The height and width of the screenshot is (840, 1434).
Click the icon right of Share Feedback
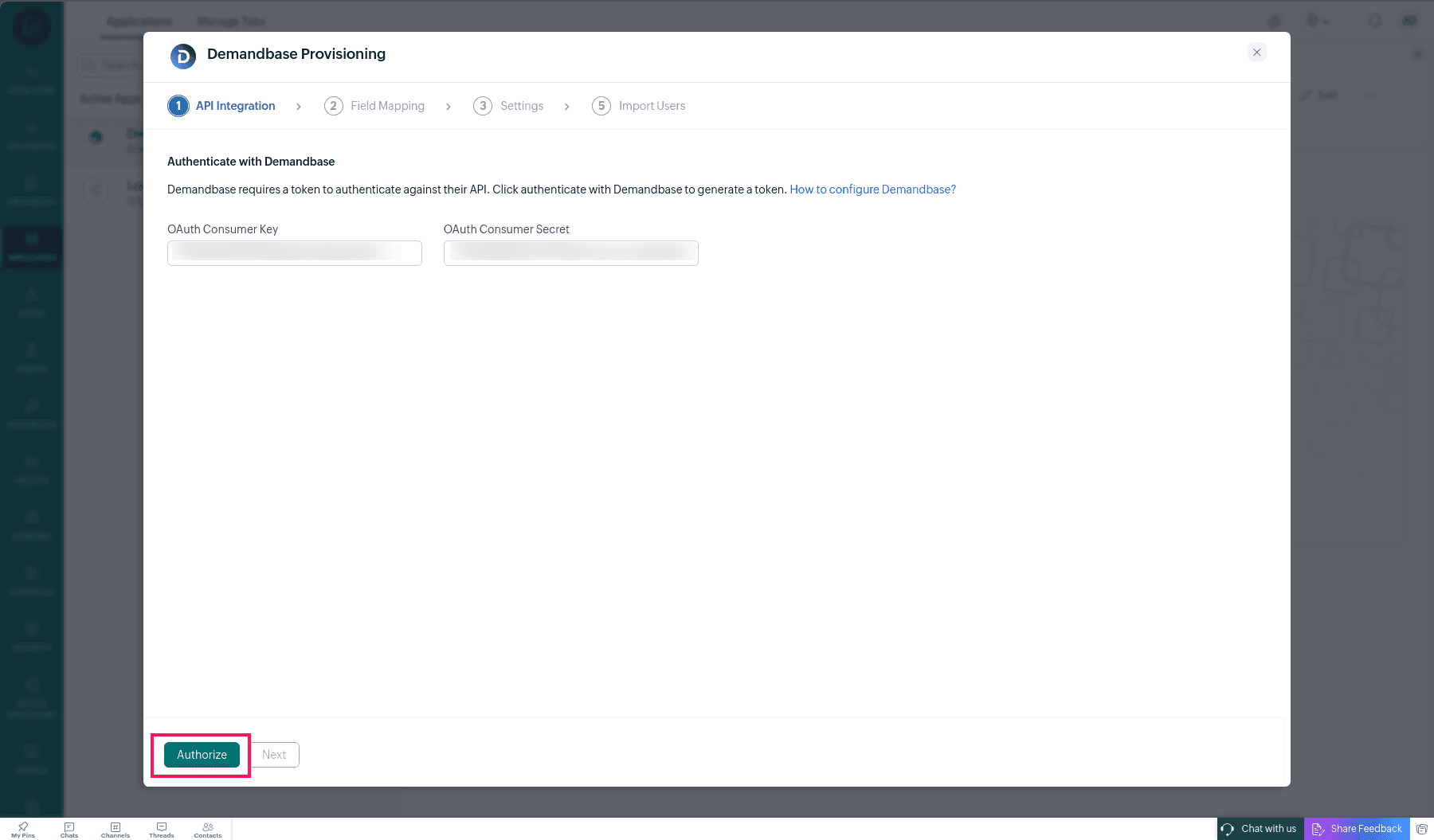tap(1422, 829)
